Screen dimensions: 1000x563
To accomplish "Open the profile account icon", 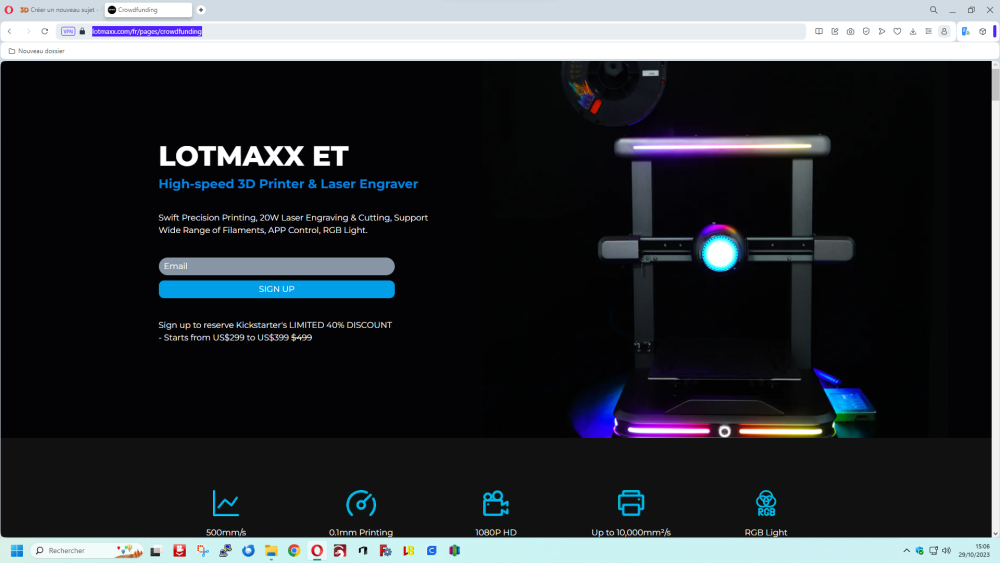I will pos(945,31).
